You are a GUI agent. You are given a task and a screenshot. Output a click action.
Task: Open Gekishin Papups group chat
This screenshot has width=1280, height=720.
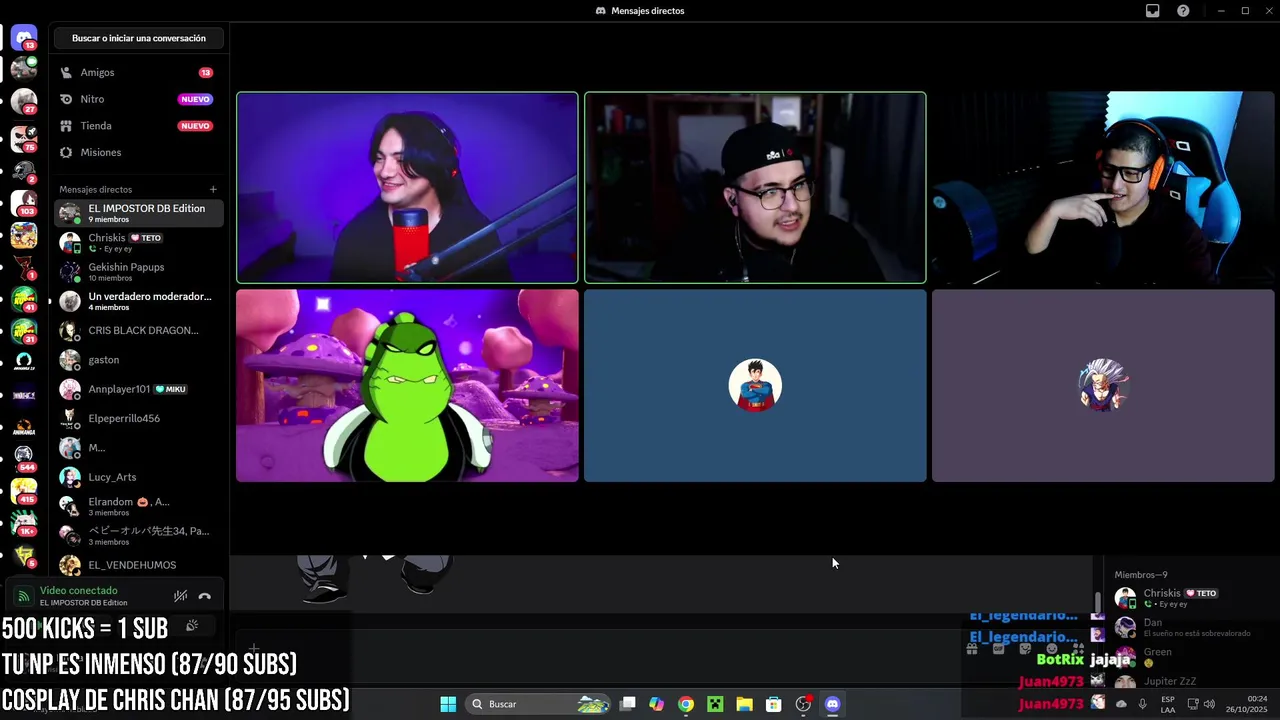[x=139, y=272]
